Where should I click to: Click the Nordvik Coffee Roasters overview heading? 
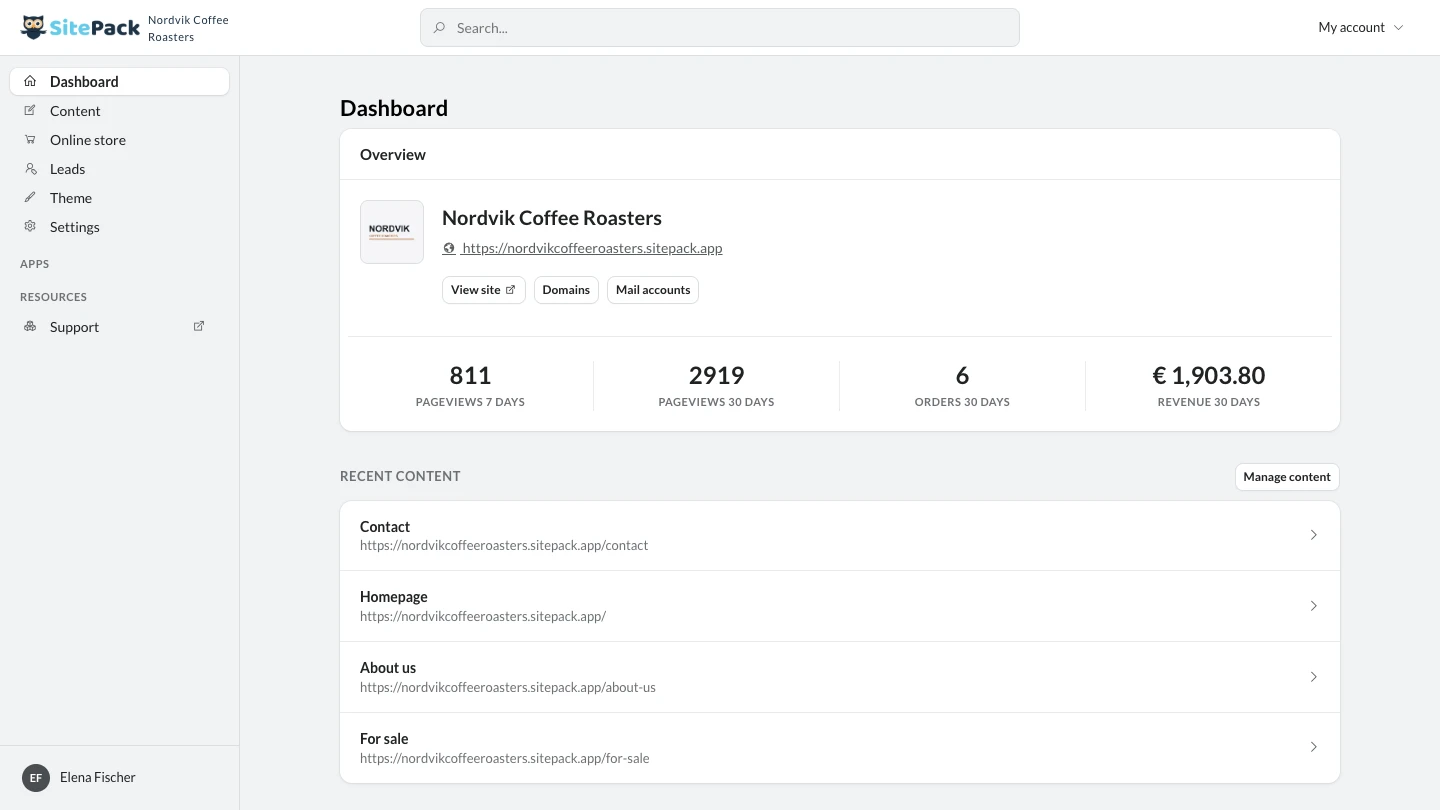coord(552,218)
